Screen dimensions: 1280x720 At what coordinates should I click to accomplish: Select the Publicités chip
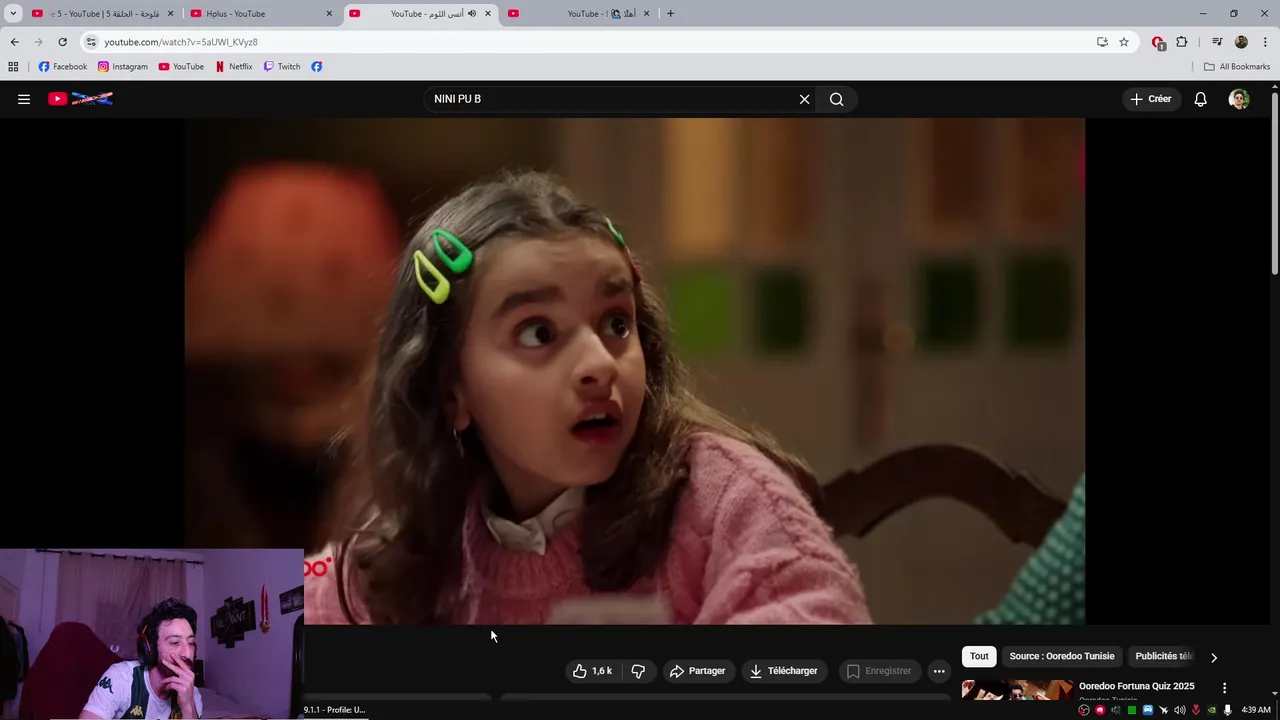click(x=1164, y=656)
